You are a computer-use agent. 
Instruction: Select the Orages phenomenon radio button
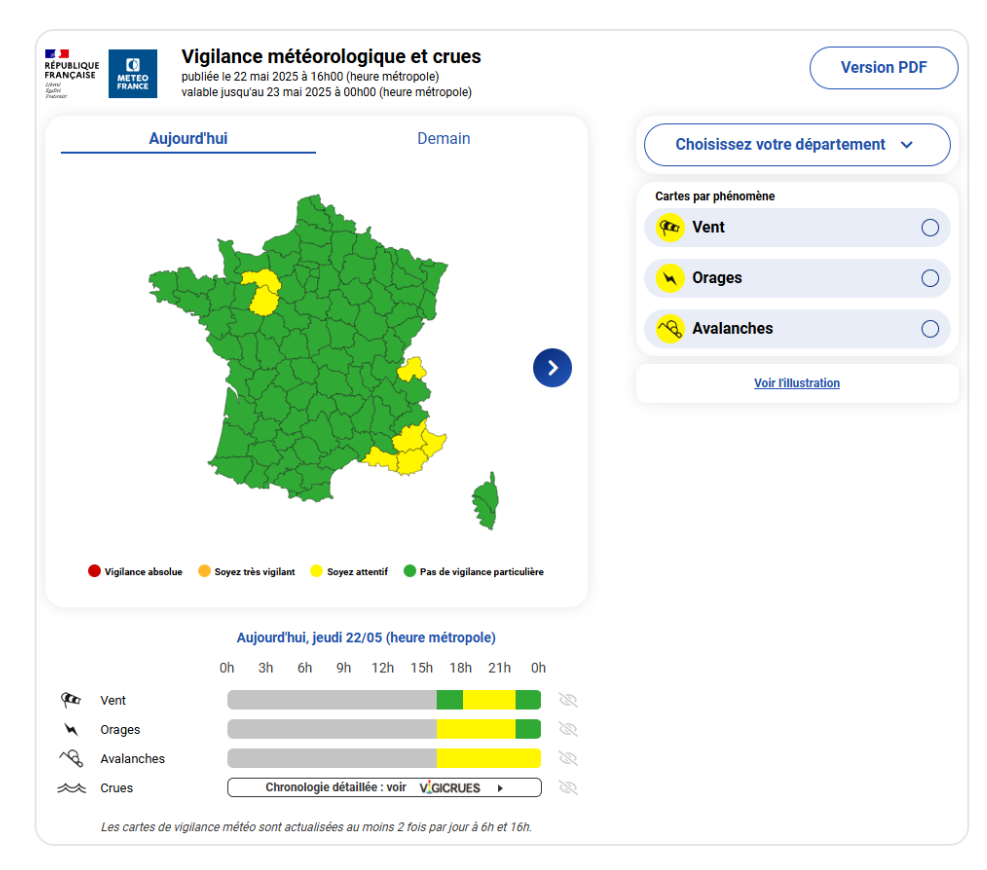pos(930,278)
